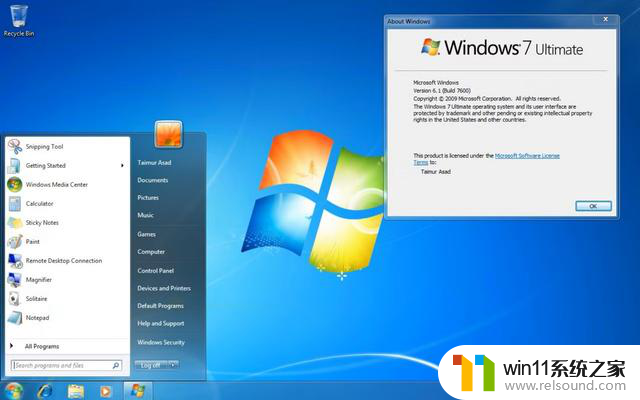
Task: Click the Log off button
Action: (x=151, y=365)
